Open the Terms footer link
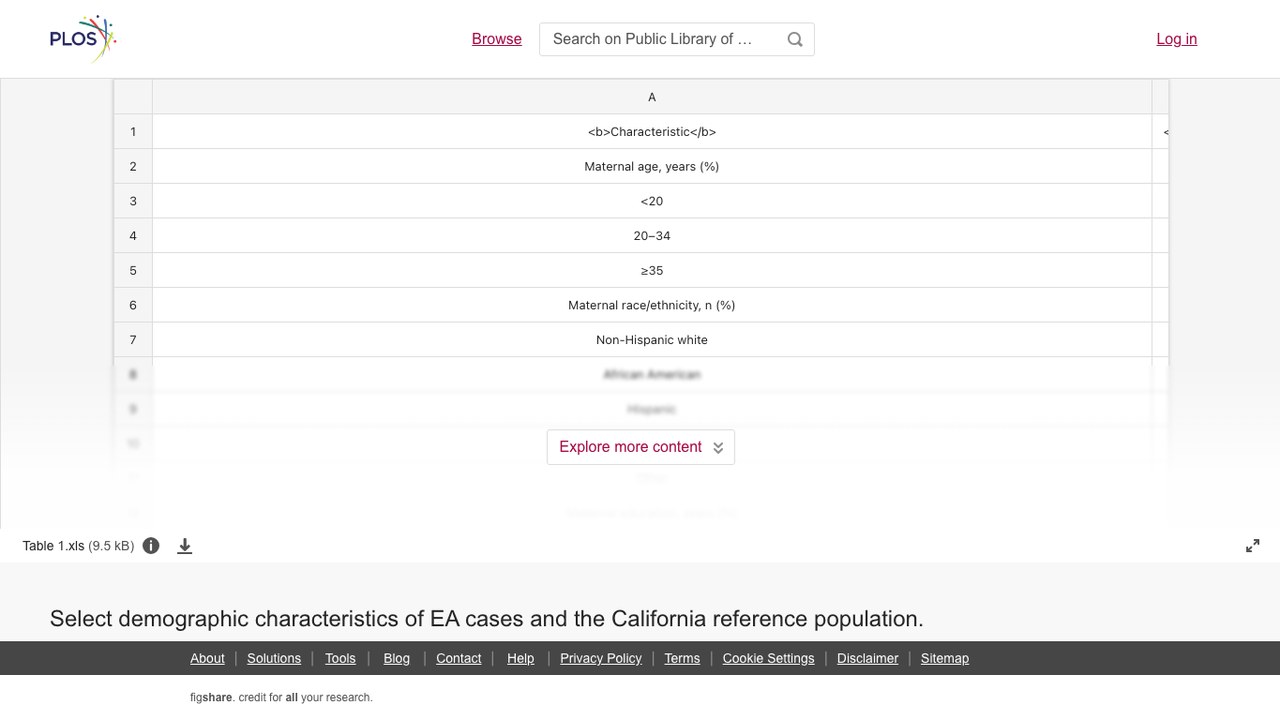Viewport: 1280px width, 720px height. (x=682, y=658)
